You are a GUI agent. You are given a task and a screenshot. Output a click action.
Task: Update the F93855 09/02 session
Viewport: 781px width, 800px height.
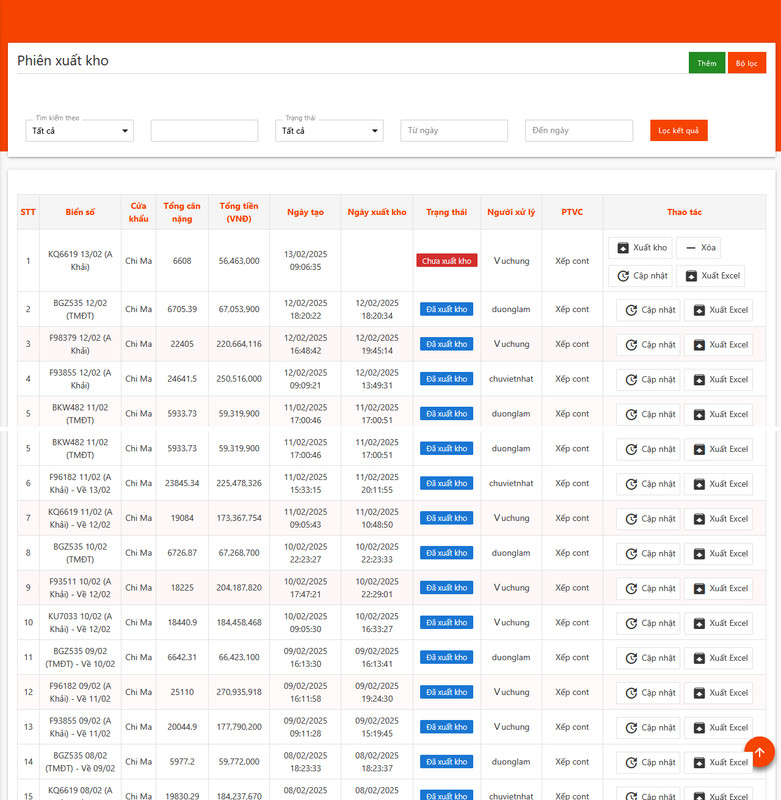point(648,728)
